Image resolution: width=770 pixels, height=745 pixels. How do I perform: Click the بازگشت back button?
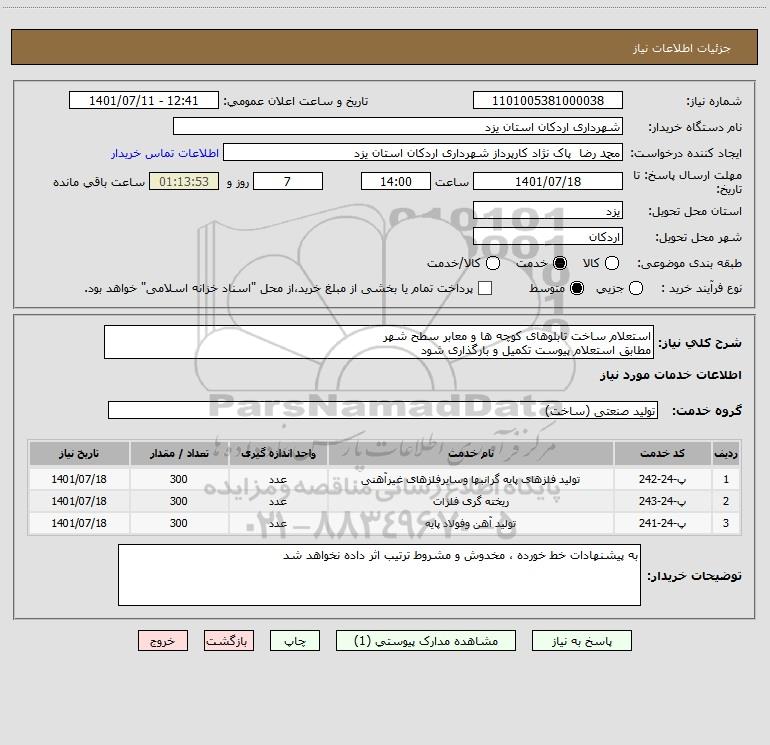[229, 641]
